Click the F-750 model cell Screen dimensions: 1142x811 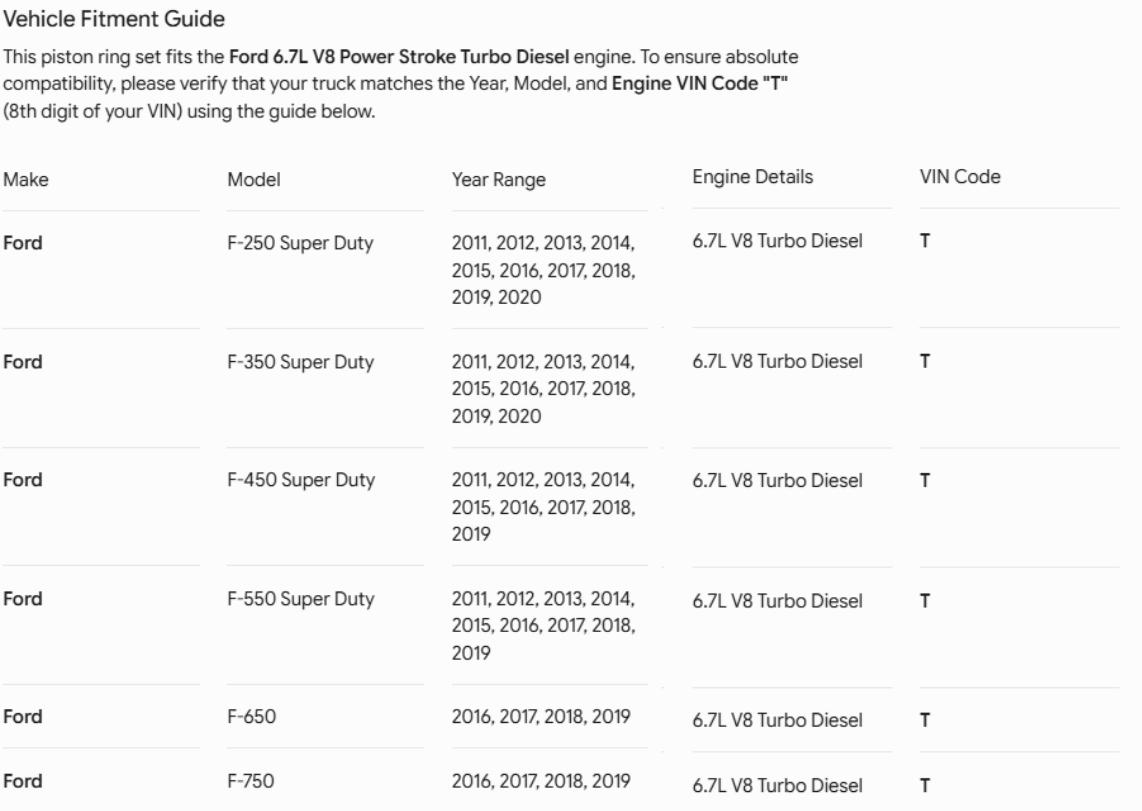click(251, 781)
